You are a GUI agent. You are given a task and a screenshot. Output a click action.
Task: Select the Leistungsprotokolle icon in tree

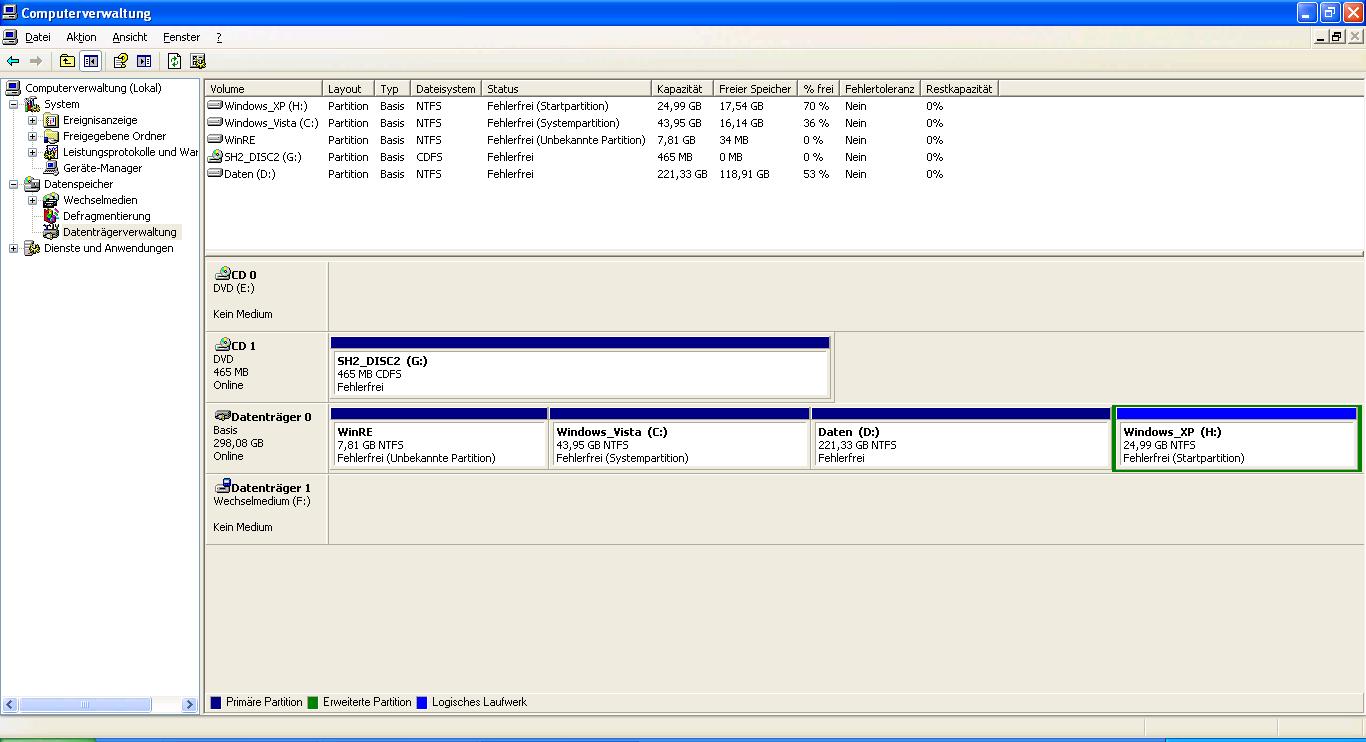[x=52, y=152]
